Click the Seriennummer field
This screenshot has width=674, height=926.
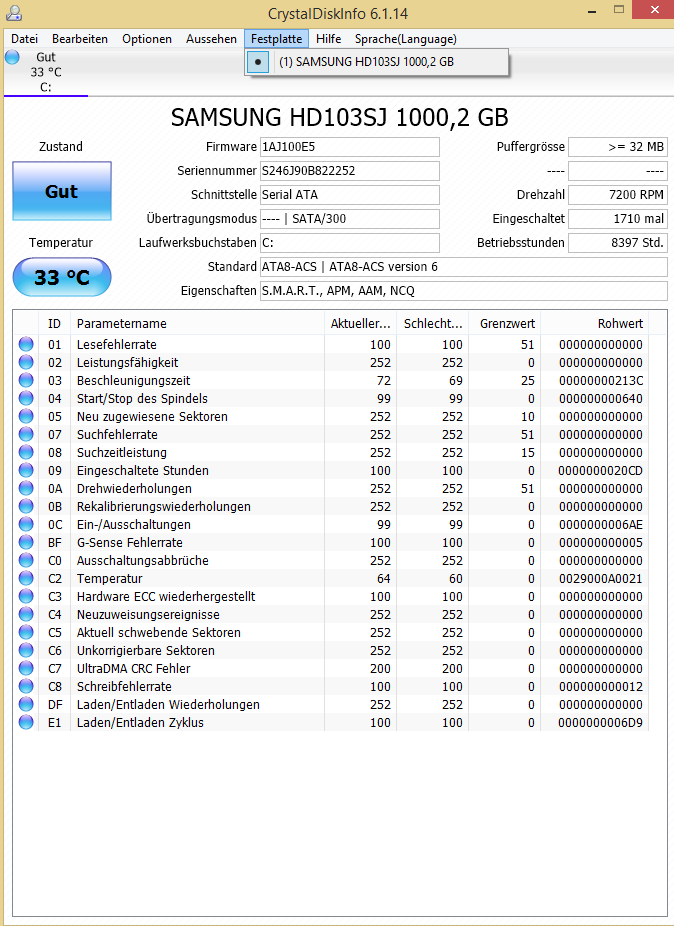tap(350, 171)
